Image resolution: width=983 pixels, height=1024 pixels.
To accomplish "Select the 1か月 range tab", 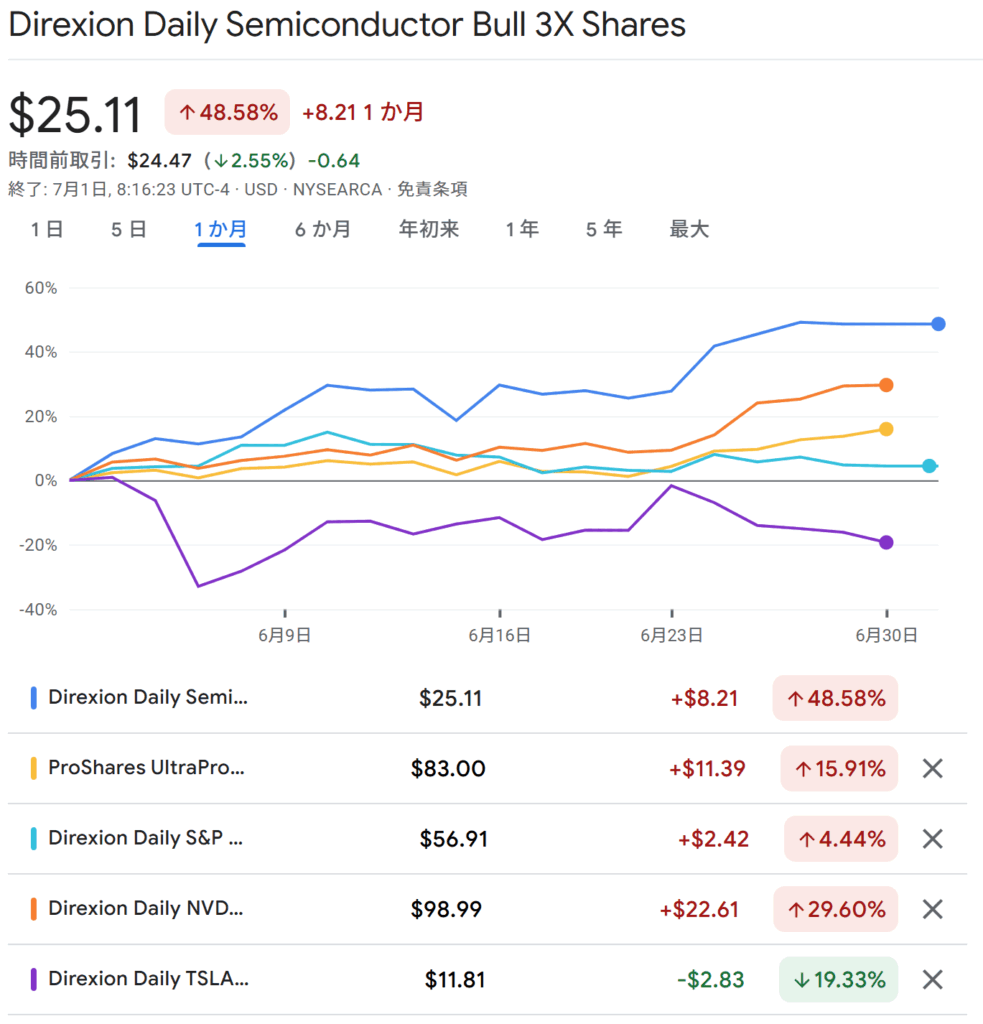I will pos(221,229).
